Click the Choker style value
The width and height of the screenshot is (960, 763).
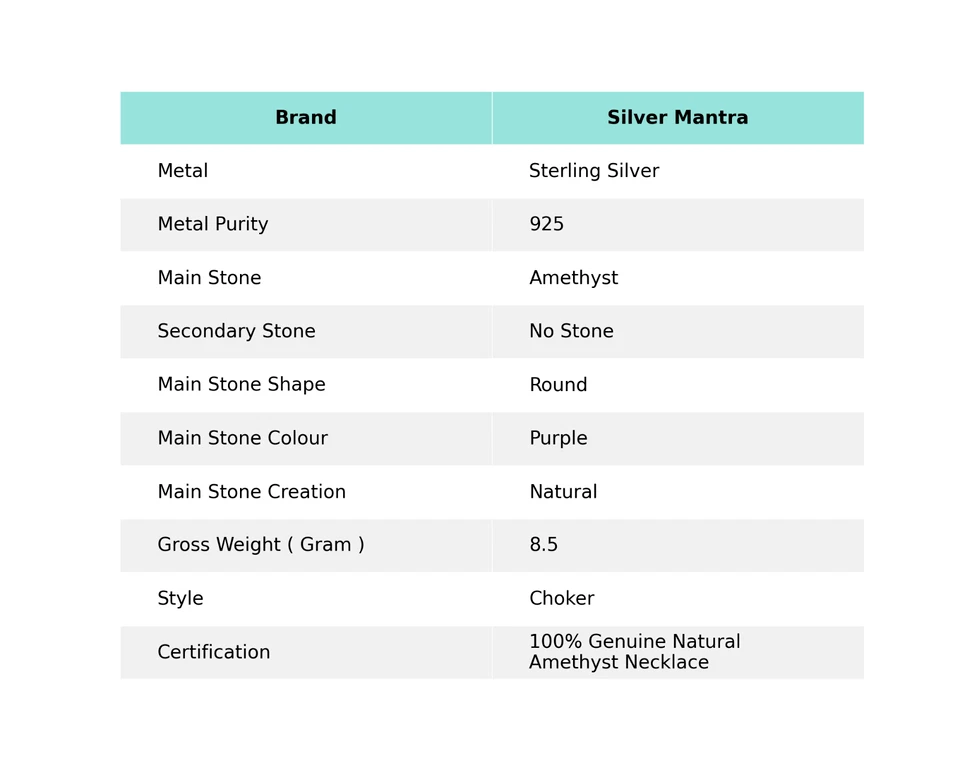click(x=562, y=599)
